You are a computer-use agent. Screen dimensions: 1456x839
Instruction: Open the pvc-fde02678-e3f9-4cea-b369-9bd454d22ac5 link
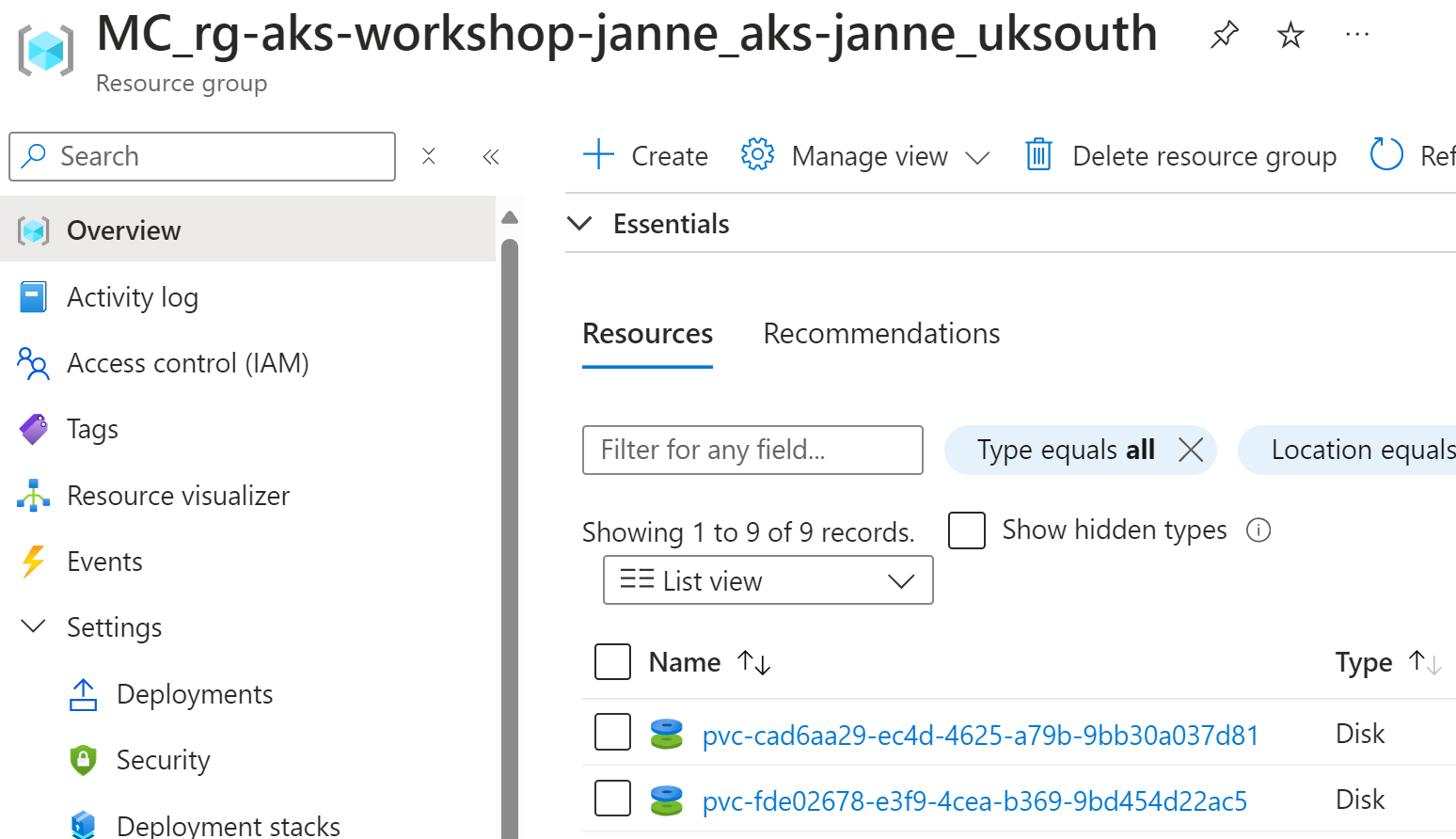(x=974, y=800)
